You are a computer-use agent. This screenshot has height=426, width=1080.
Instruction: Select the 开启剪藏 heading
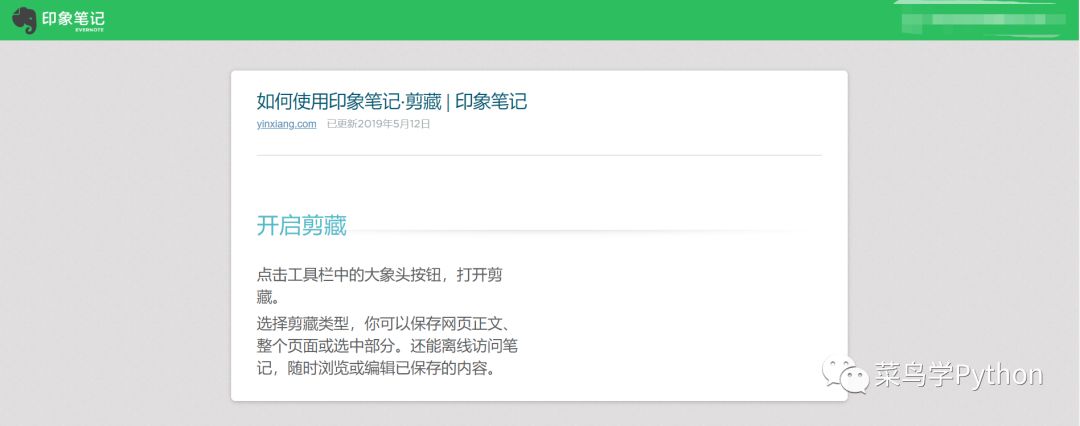tap(302, 225)
